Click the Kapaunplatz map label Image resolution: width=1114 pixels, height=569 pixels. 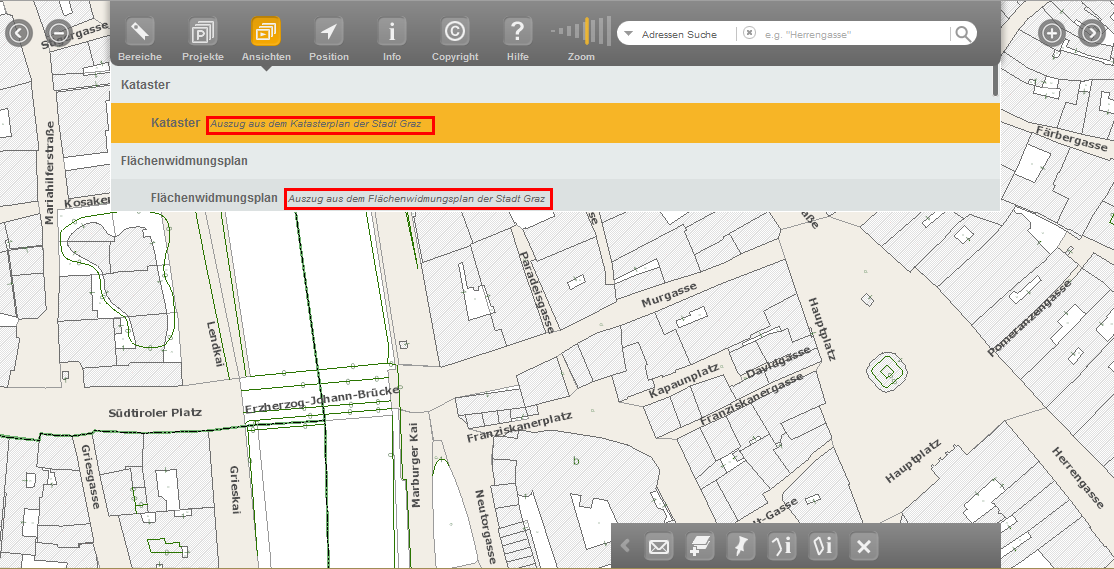point(684,381)
